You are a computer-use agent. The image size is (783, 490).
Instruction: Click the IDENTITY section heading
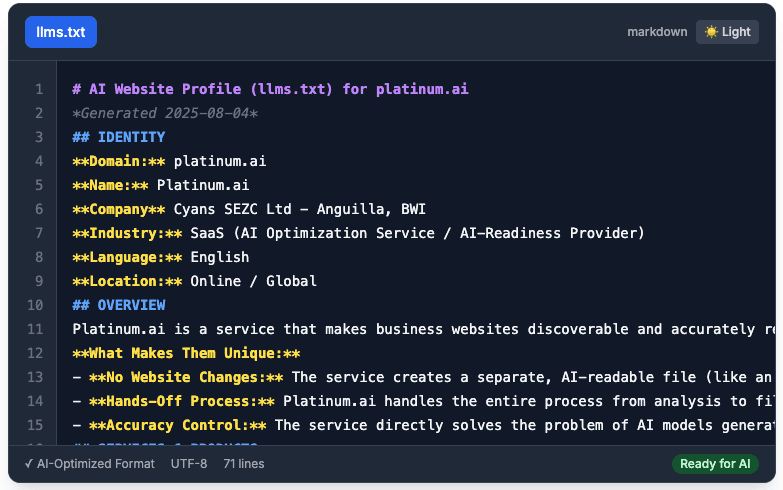click(x=119, y=137)
